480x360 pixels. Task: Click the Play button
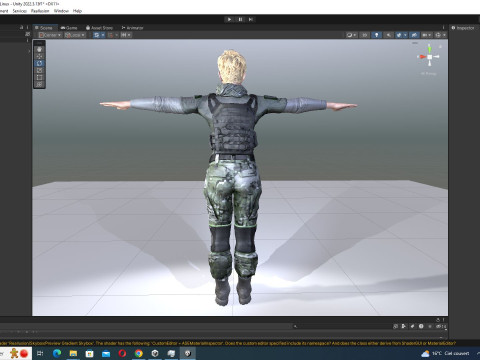click(229, 19)
